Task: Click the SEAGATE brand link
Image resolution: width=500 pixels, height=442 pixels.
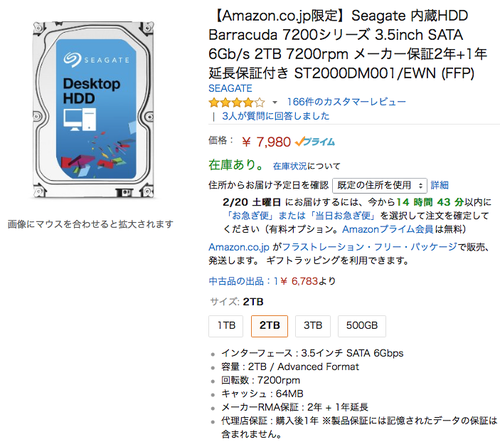Action: tap(230, 88)
